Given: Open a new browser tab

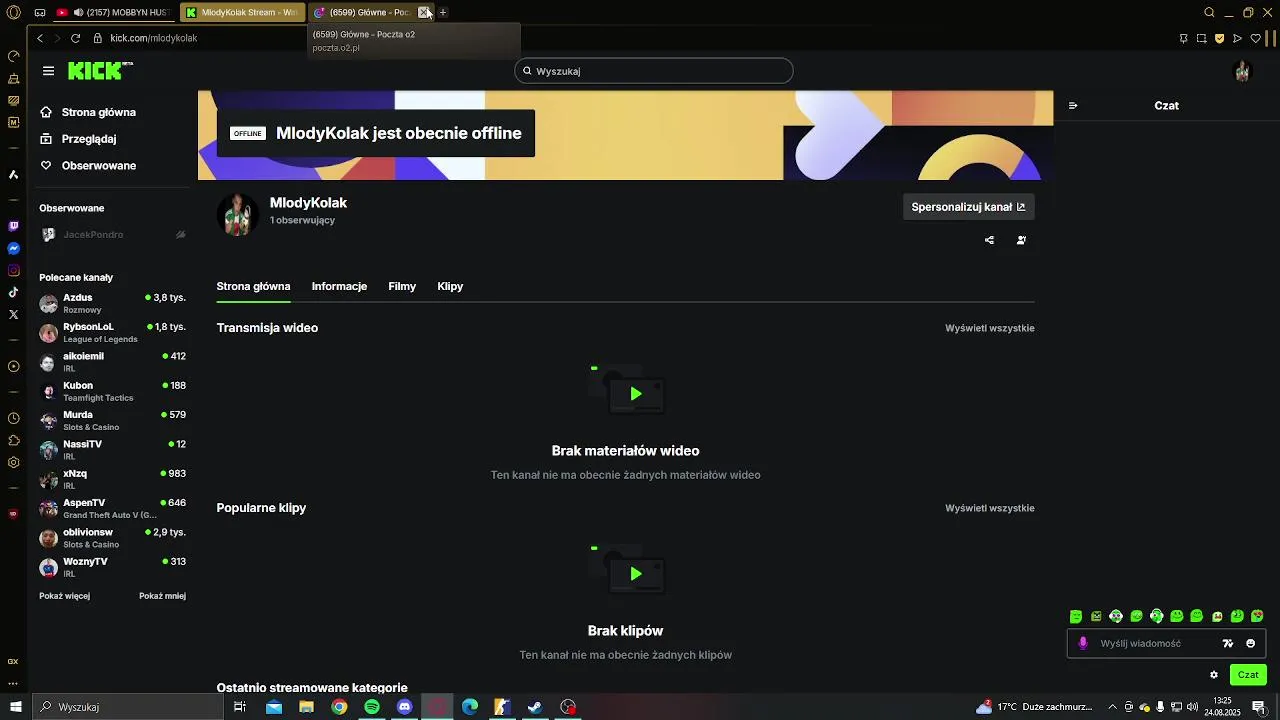Looking at the screenshot, I should (x=443, y=13).
